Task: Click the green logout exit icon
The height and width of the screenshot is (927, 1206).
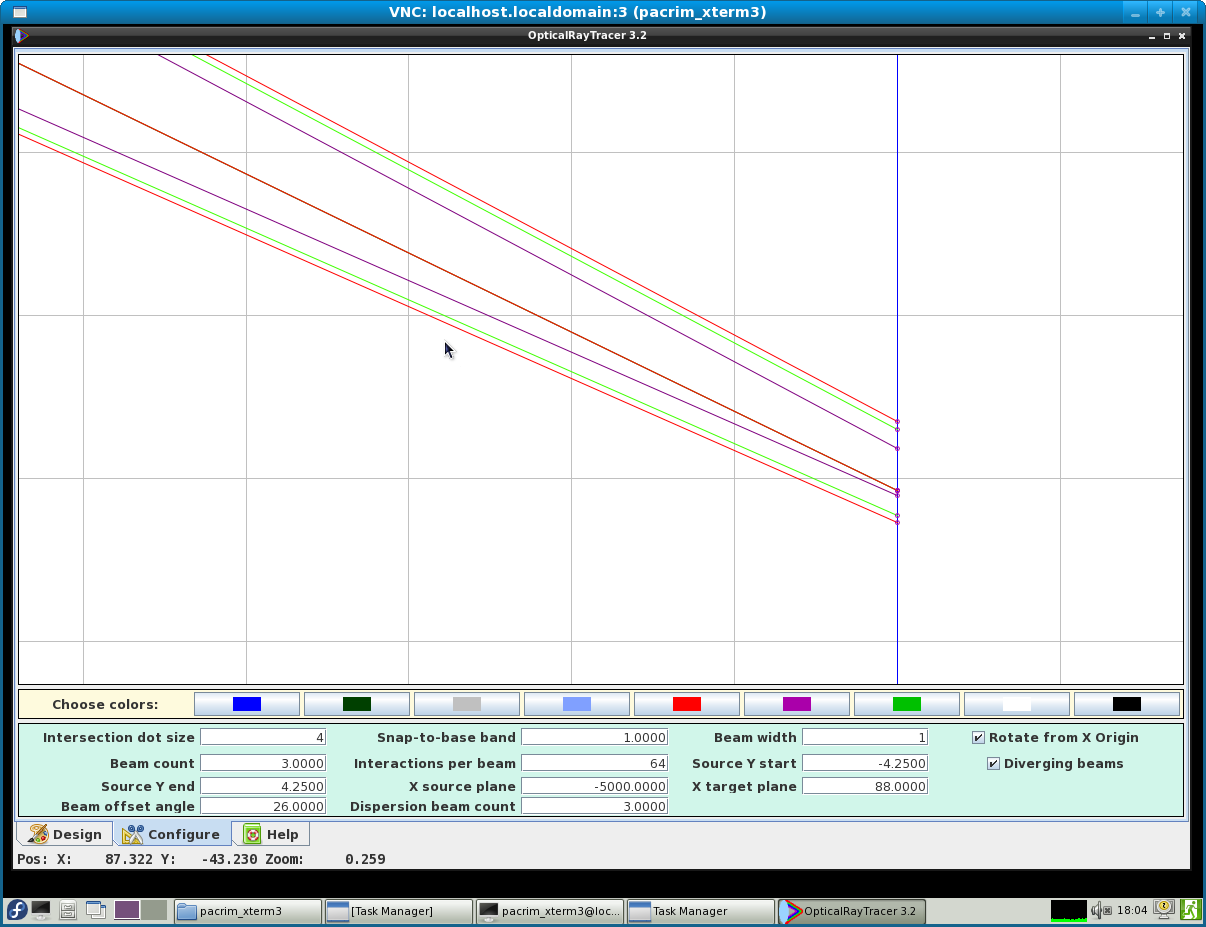Action: (x=1190, y=909)
